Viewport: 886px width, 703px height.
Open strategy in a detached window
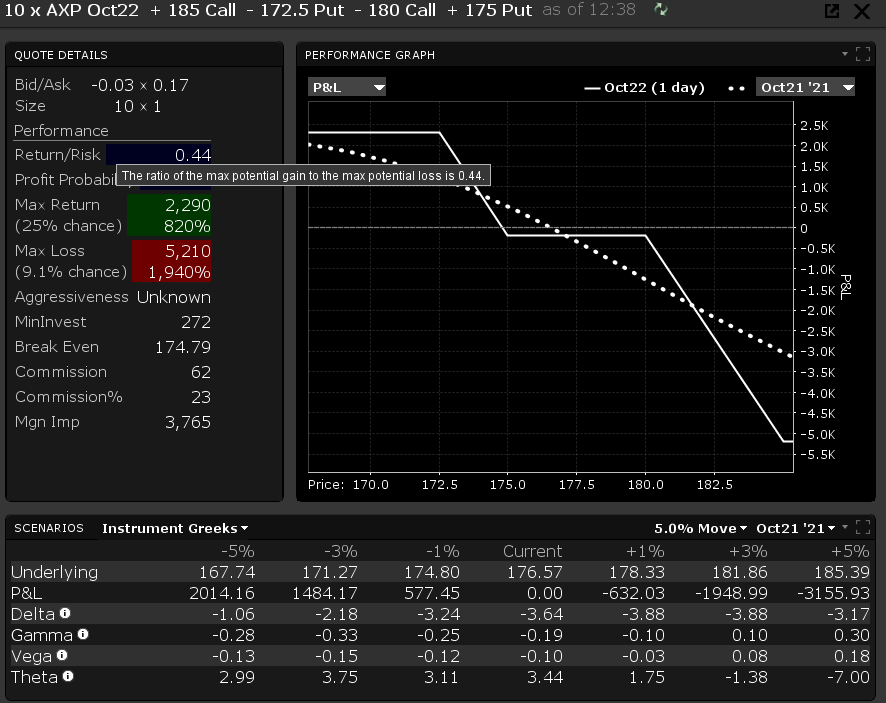coord(832,11)
